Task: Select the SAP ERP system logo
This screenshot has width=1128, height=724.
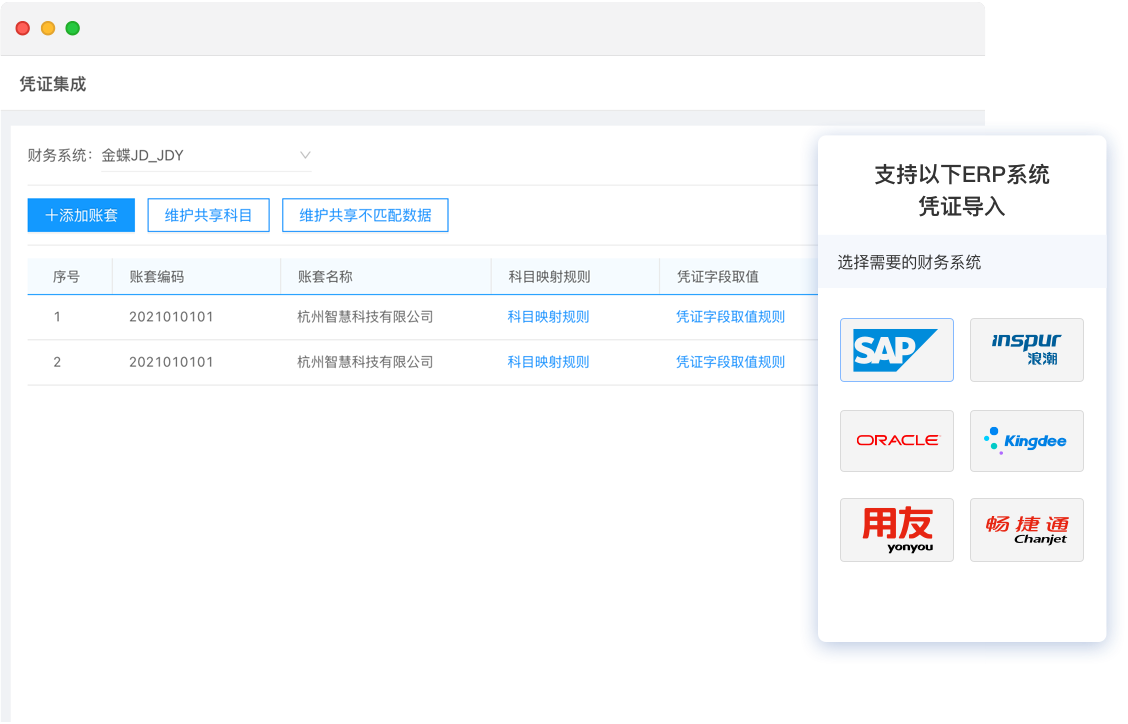Action: pyautogui.click(x=896, y=349)
